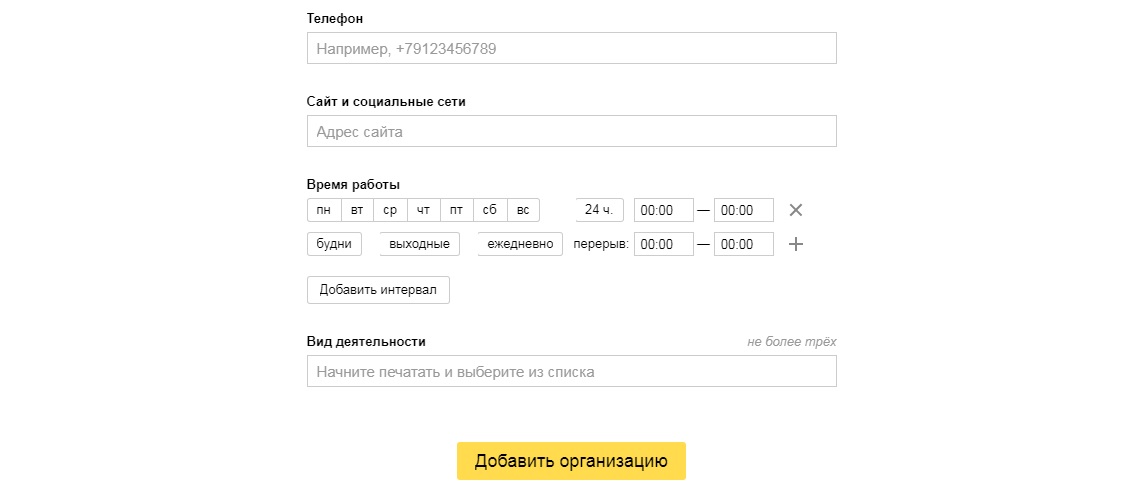Toggle Wednesday 'ср' day button
The image size is (1130, 492).
pos(391,210)
